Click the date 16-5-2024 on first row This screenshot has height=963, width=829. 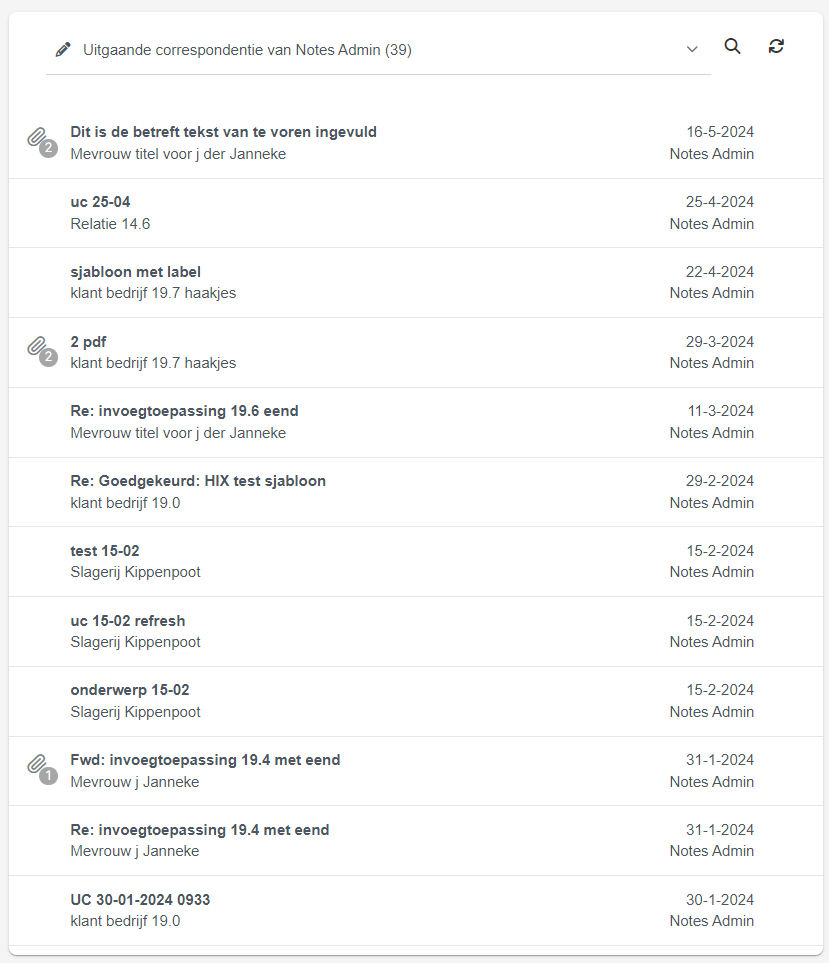720,132
